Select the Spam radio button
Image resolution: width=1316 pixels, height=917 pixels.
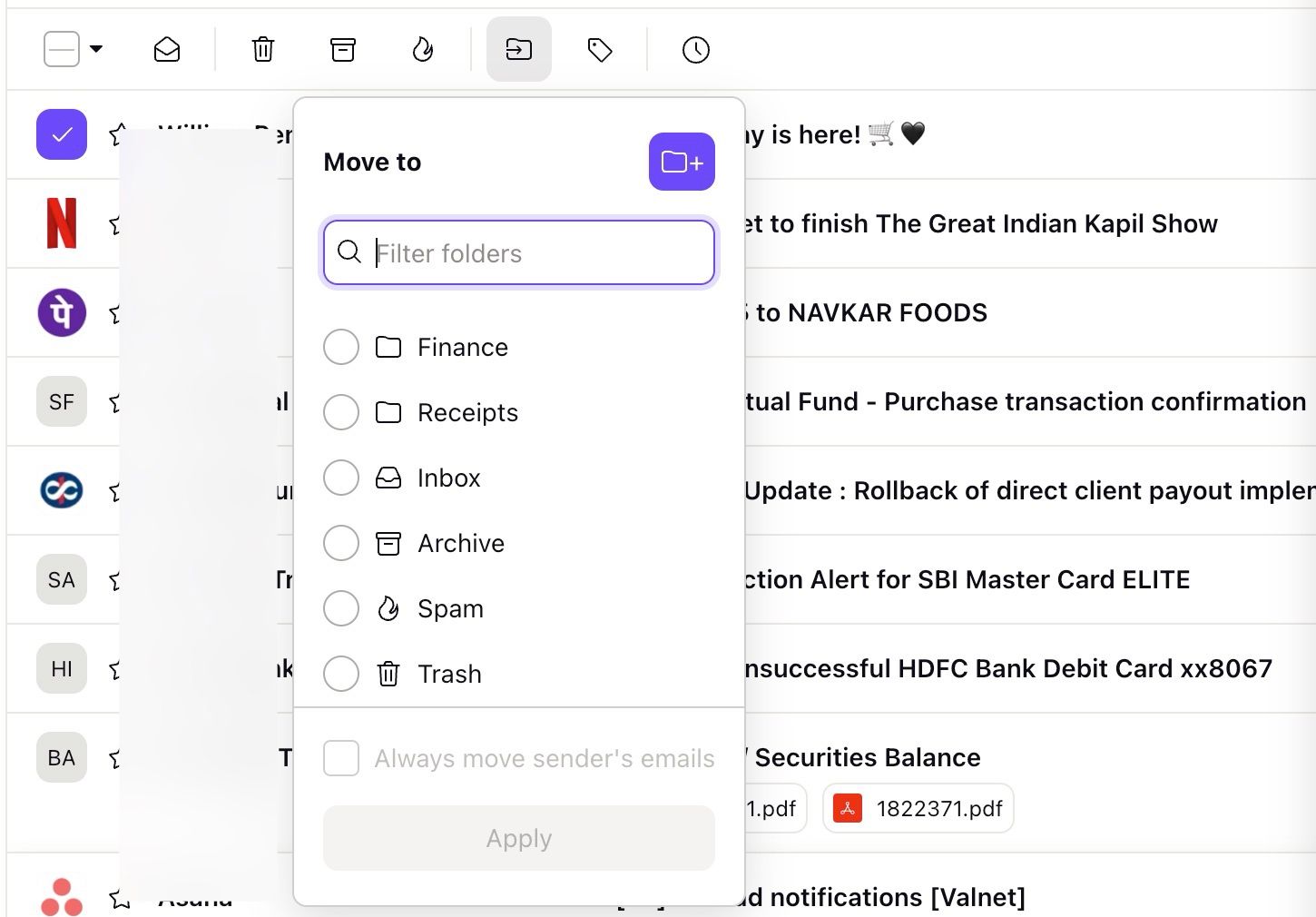click(x=341, y=608)
